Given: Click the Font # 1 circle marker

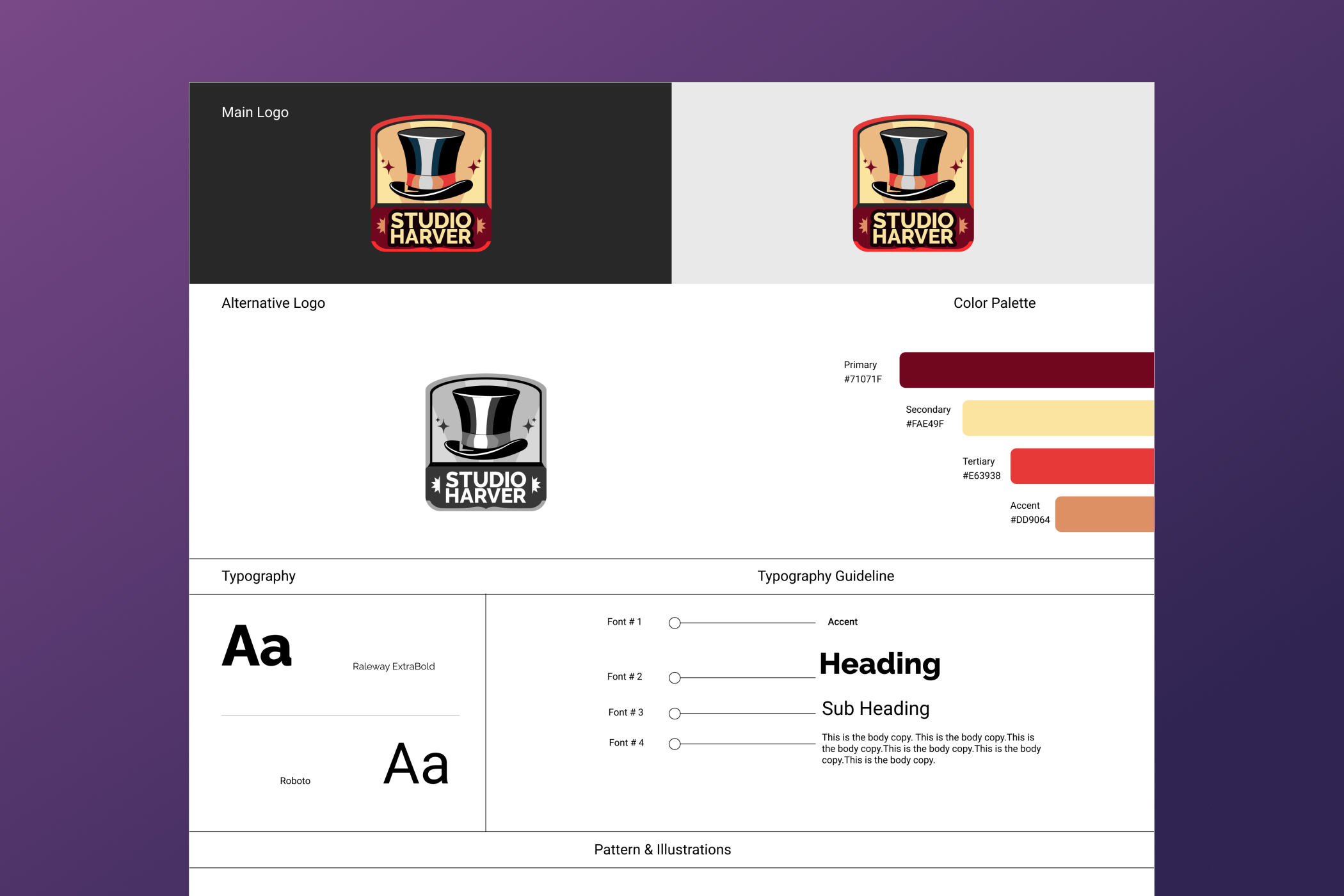Looking at the screenshot, I should (675, 623).
